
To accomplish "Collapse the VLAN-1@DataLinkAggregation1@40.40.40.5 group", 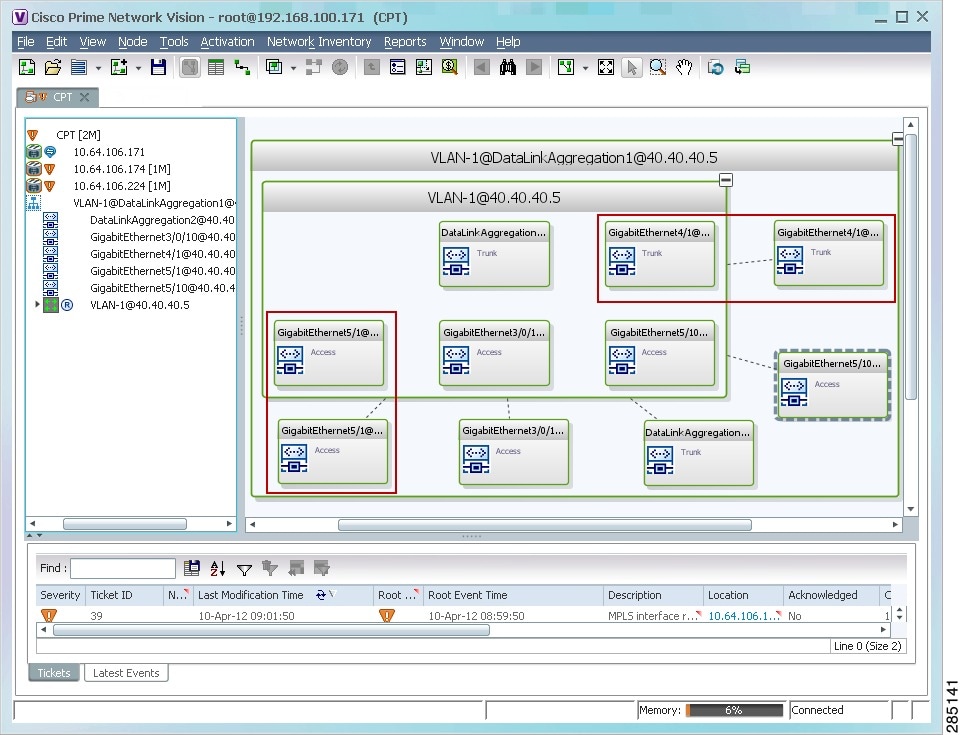I will click(898, 139).
